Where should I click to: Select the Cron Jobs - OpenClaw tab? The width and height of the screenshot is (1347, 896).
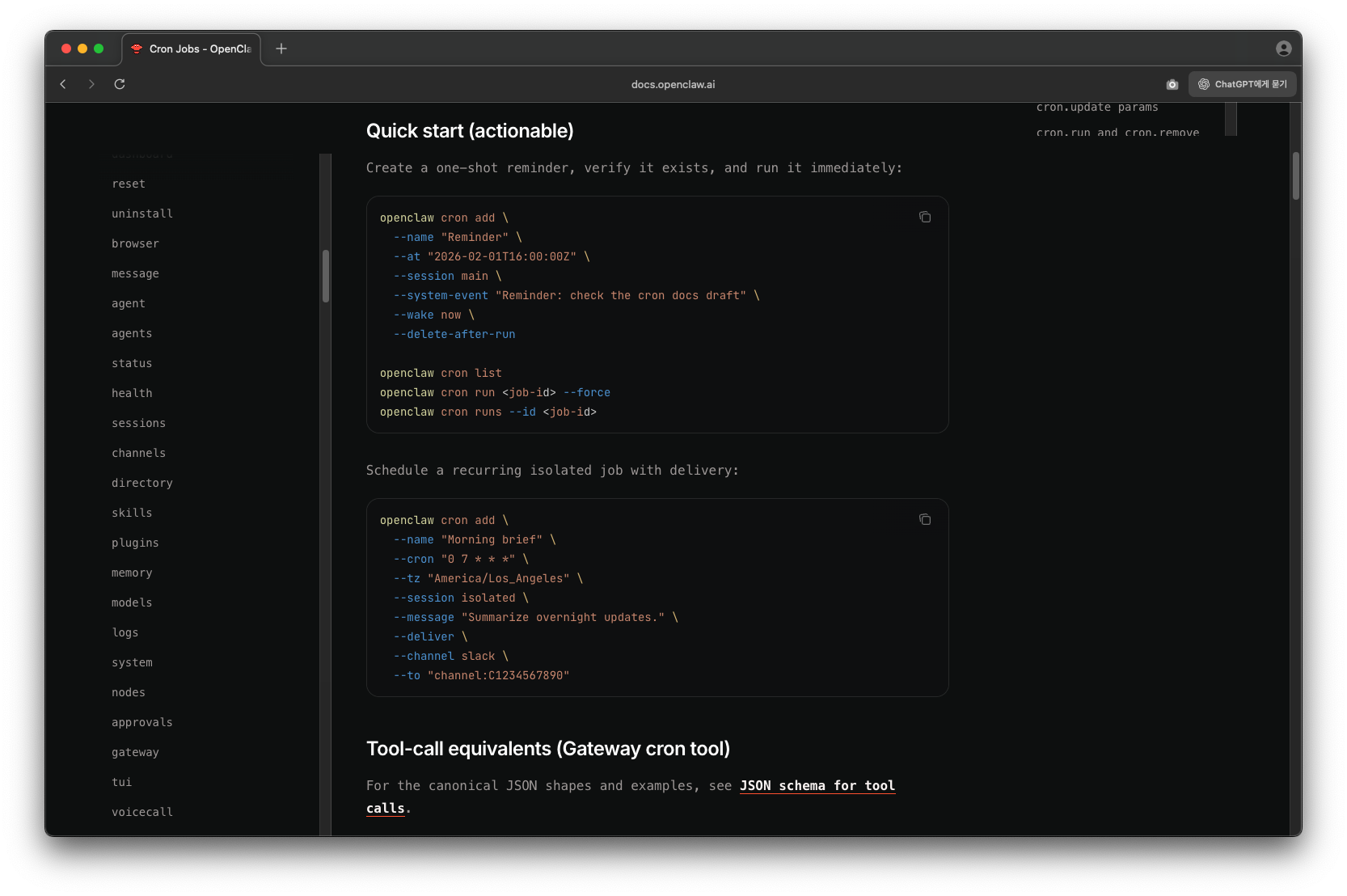tap(192, 49)
